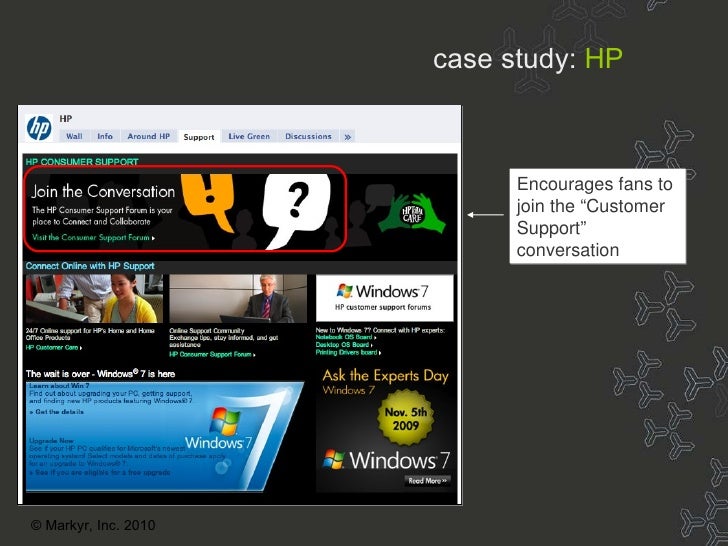Switch to the Info tab
This screenshot has width=728, height=546.
click(105, 136)
